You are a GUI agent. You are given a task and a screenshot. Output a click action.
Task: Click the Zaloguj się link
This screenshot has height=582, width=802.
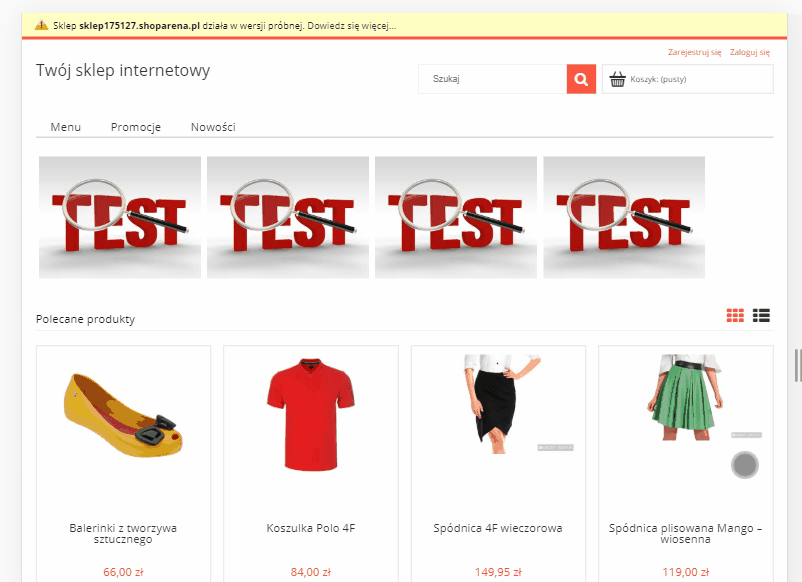click(x=749, y=52)
